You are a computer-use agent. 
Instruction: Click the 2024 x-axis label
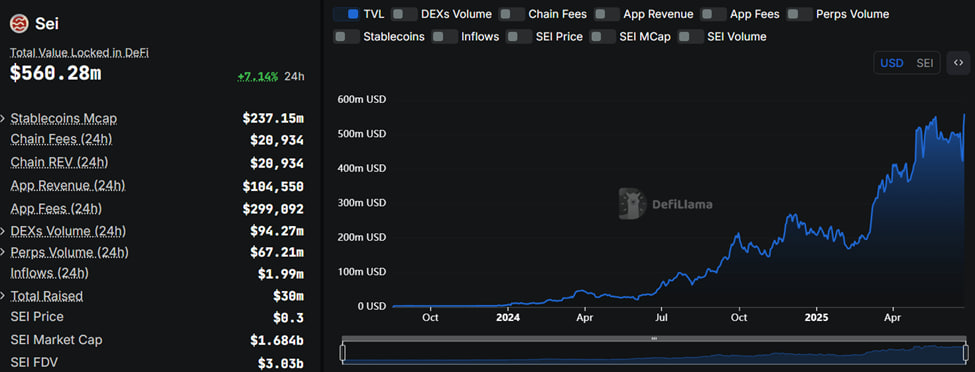[508, 317]
